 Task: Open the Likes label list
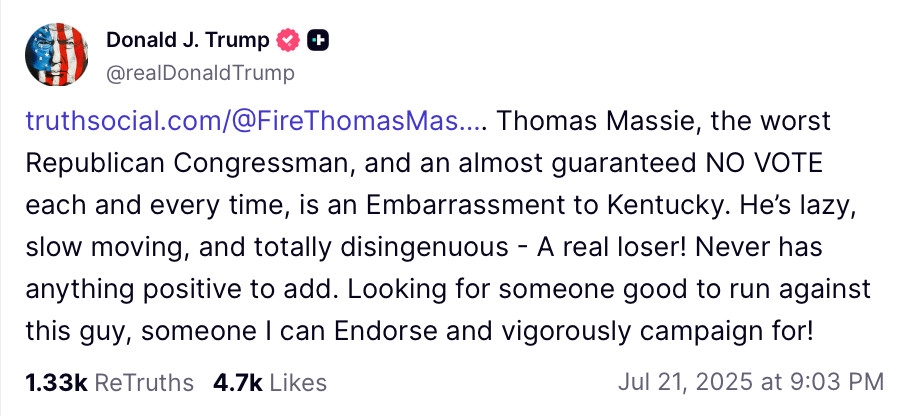298,382
